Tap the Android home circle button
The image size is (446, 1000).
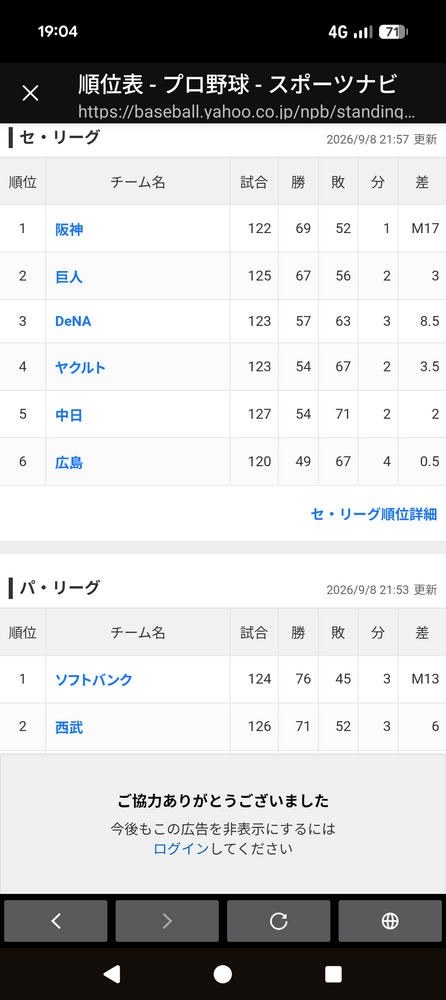223,973
